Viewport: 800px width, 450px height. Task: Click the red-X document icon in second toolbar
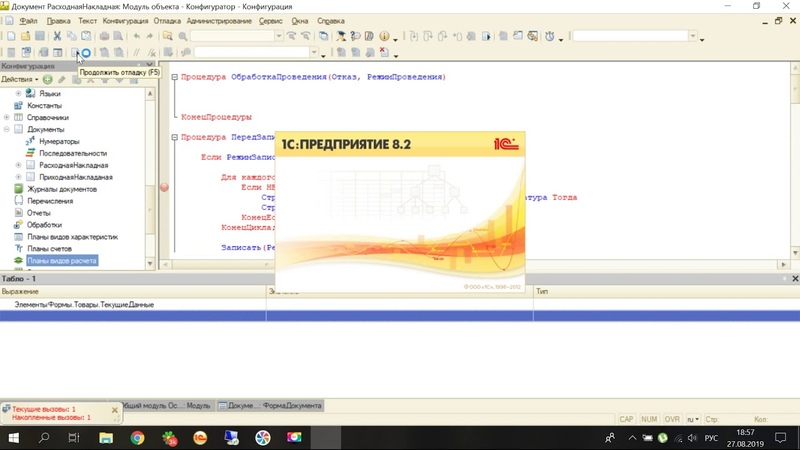(384, 53)
